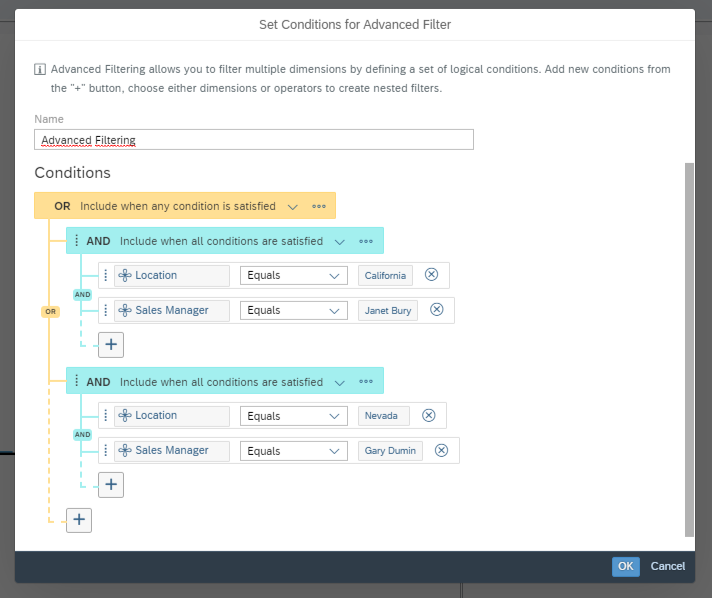Click the Location field with Nevada
The height and width of the screenshot is (598, 712).
pos(172,416)
